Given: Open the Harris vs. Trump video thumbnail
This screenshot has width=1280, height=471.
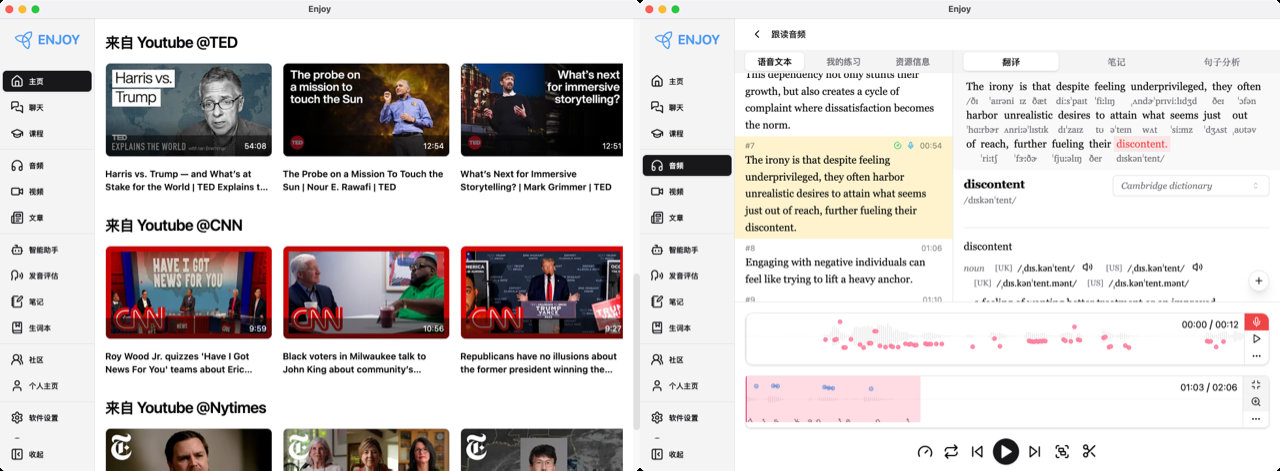Looking at the screenshot, I should [188, 110].
